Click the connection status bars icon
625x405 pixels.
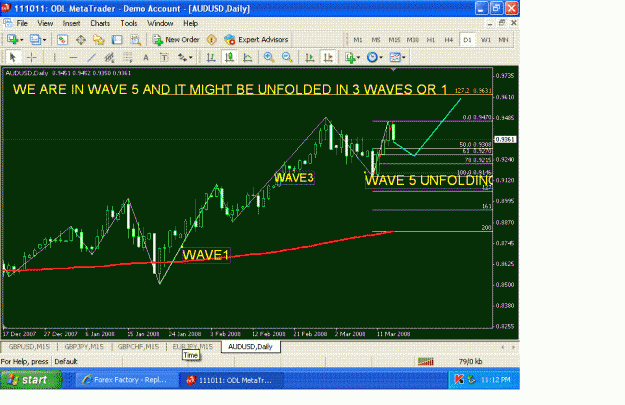[426, 362]
